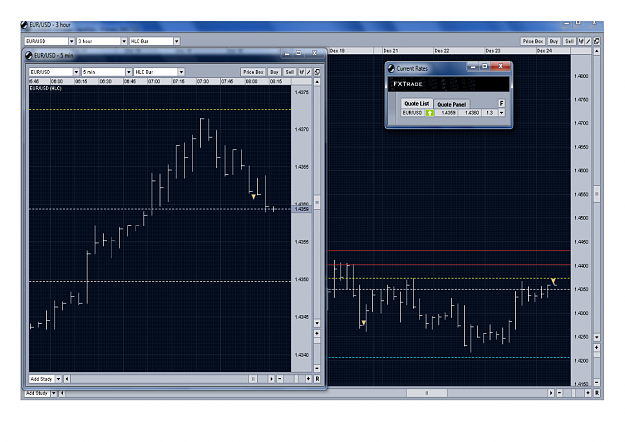Click horizontal scrollbar thumb in 3 hour window
625x442 pixels.
coord(426,393)
